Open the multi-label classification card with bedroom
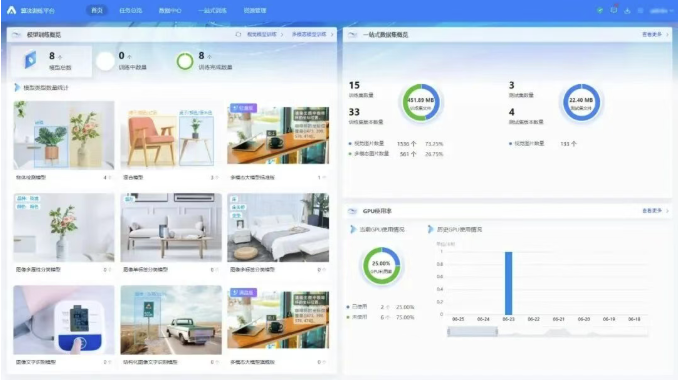This screenshot has height=380, width=679. [x=278, y=227]
